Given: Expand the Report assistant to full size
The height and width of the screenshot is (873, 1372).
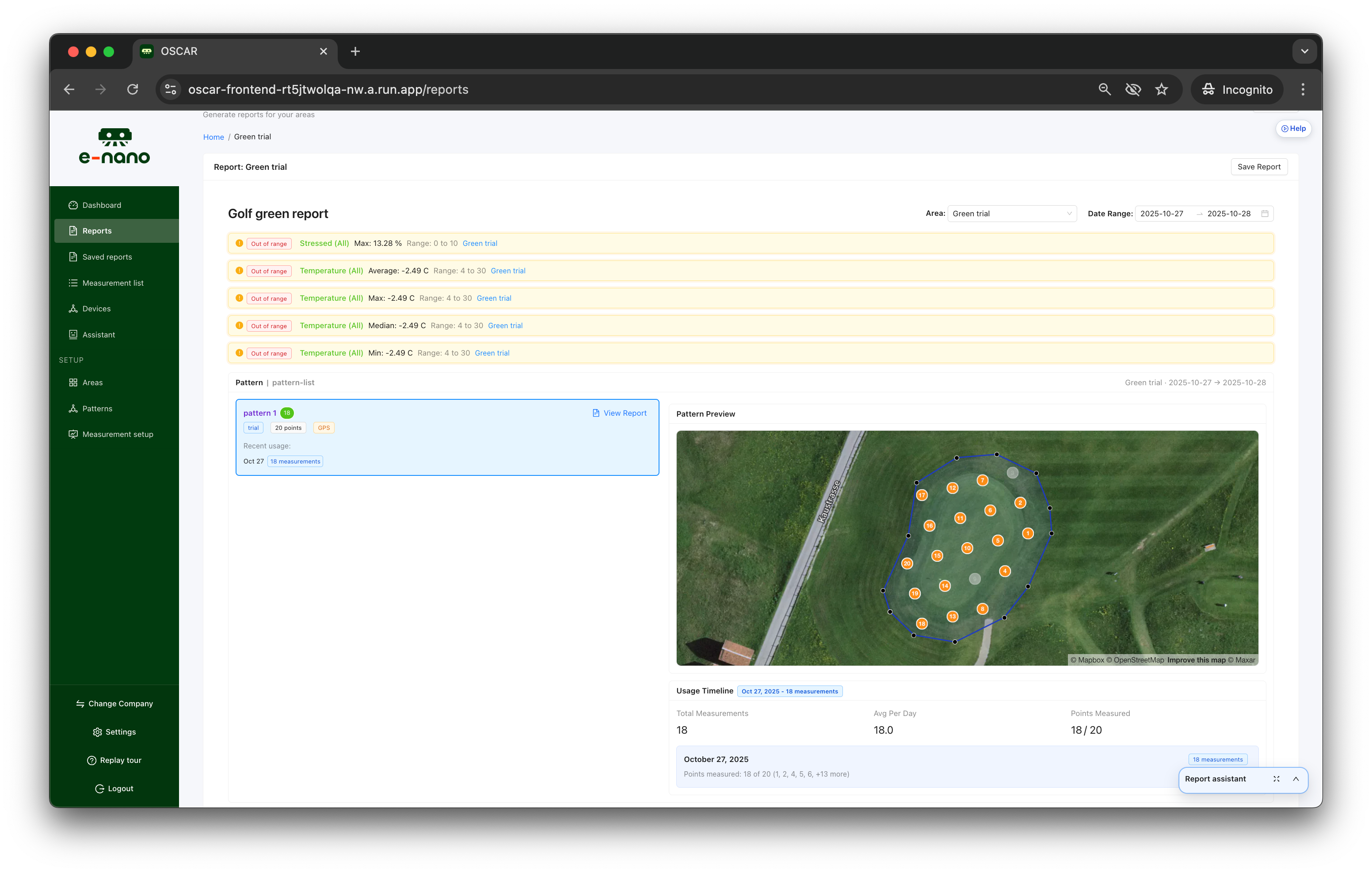Looking at the screenshot, I should (x=1276, y=780).
